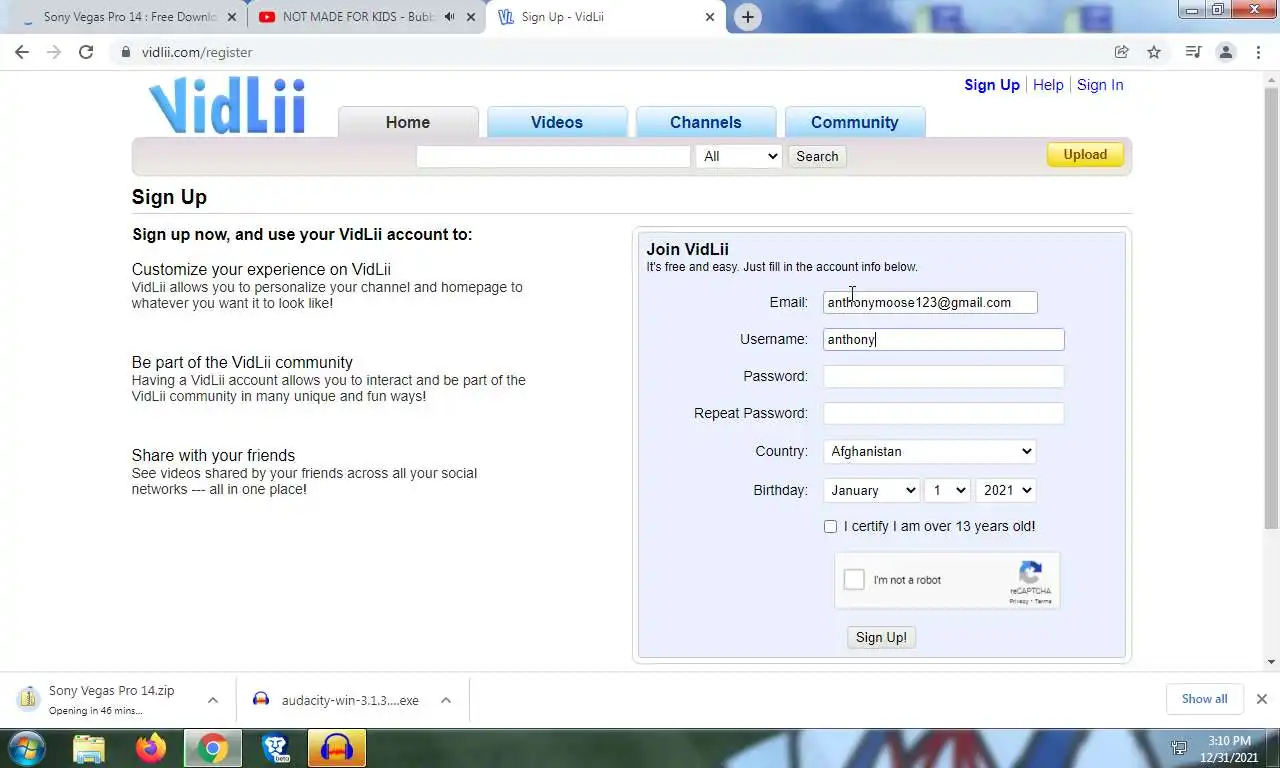Expand options for audacity download
The height and width of the screenshot is (768, 1280).
pyautogui.click(x=446, y=700)
